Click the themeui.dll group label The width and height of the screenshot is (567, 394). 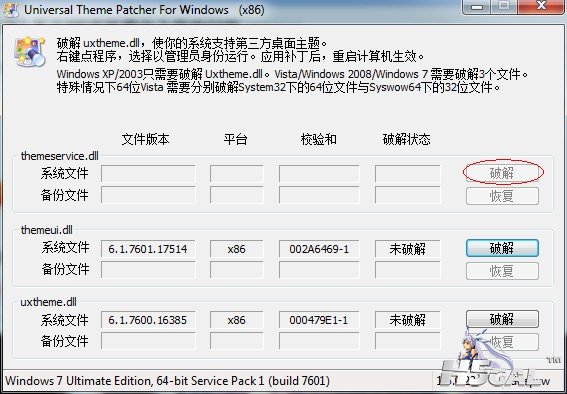(x=47, y=230)
